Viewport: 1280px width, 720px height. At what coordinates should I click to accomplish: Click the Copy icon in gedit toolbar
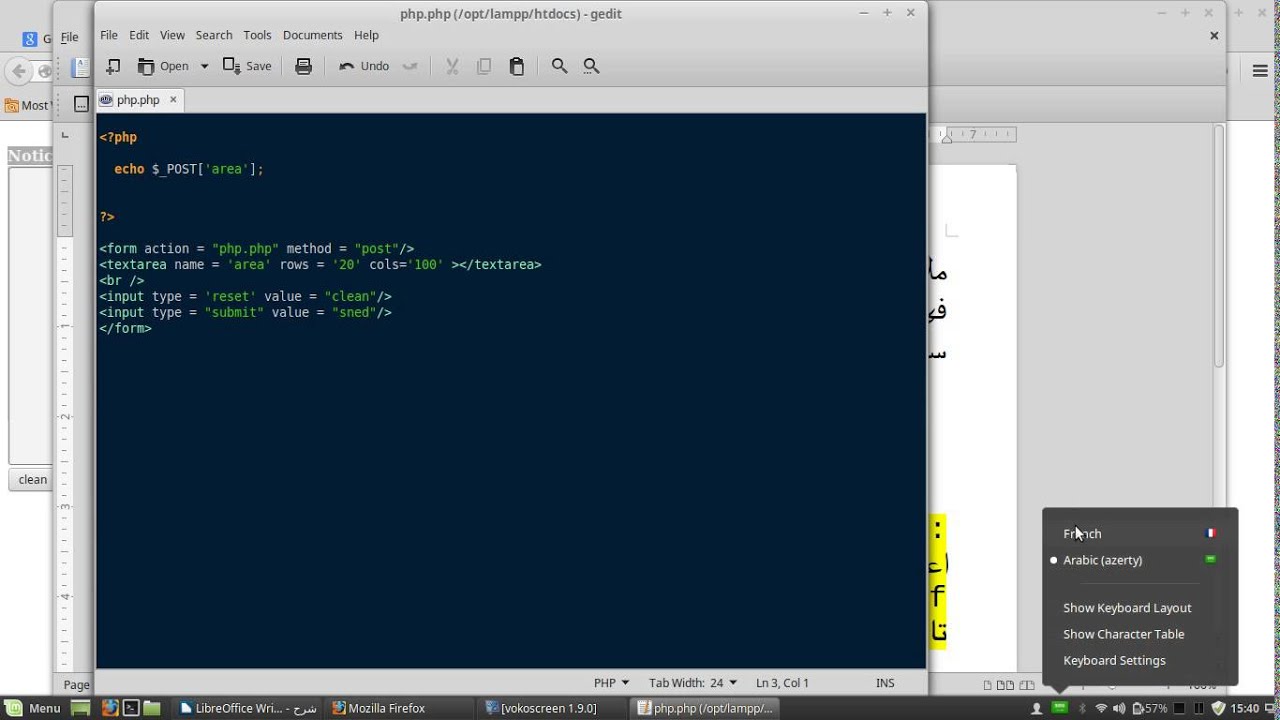[484, 66]
